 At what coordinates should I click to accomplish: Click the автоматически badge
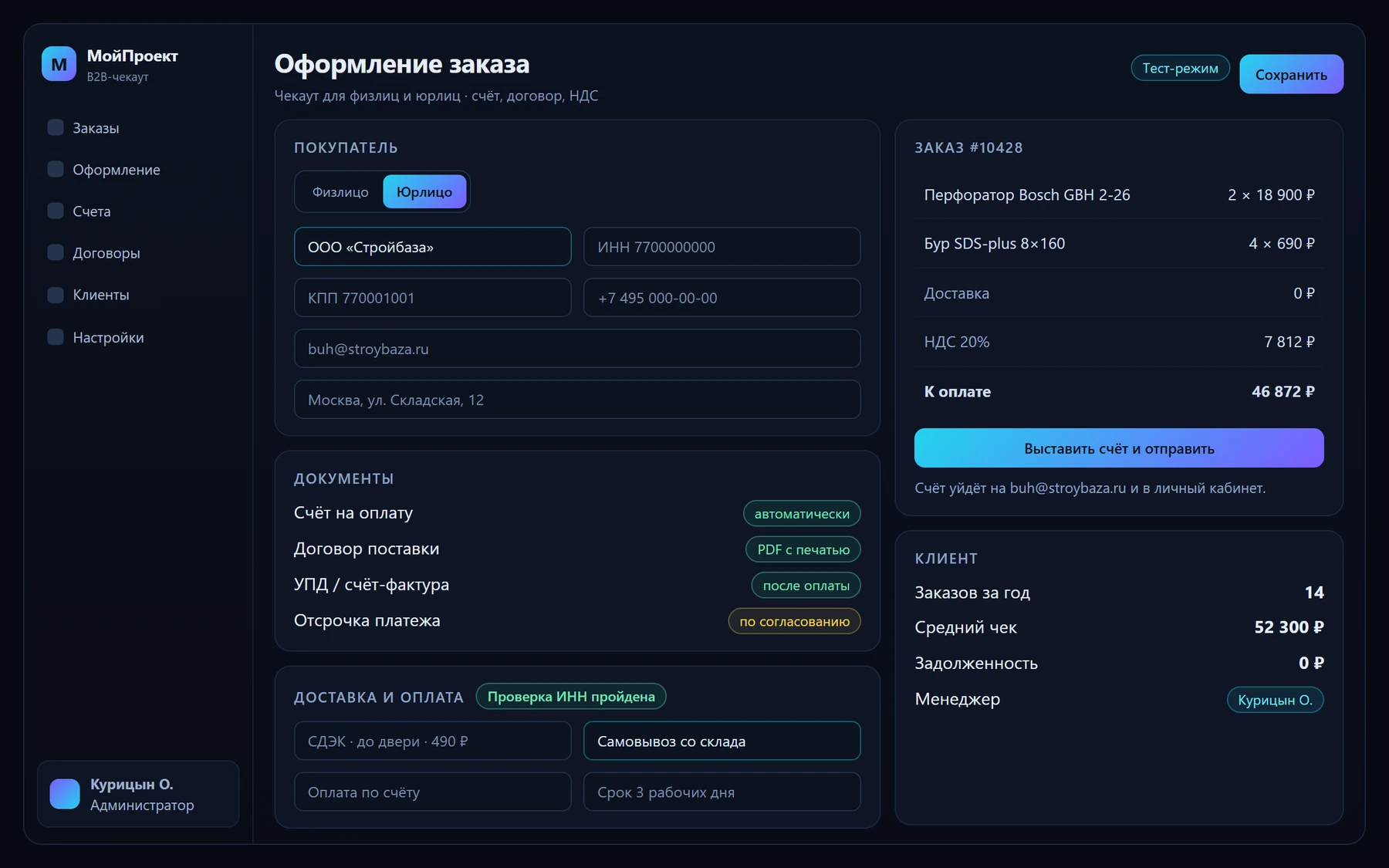tap(802, 514)
